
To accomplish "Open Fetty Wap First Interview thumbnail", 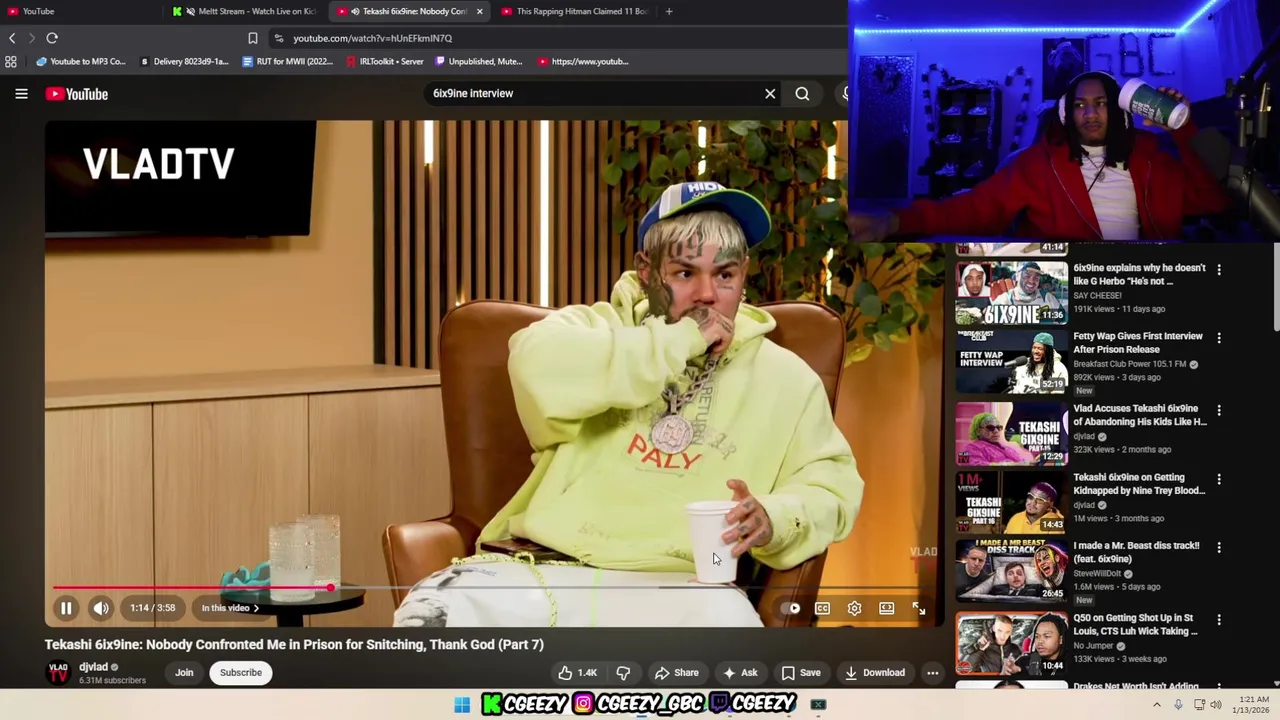I will click(1012, 362).
